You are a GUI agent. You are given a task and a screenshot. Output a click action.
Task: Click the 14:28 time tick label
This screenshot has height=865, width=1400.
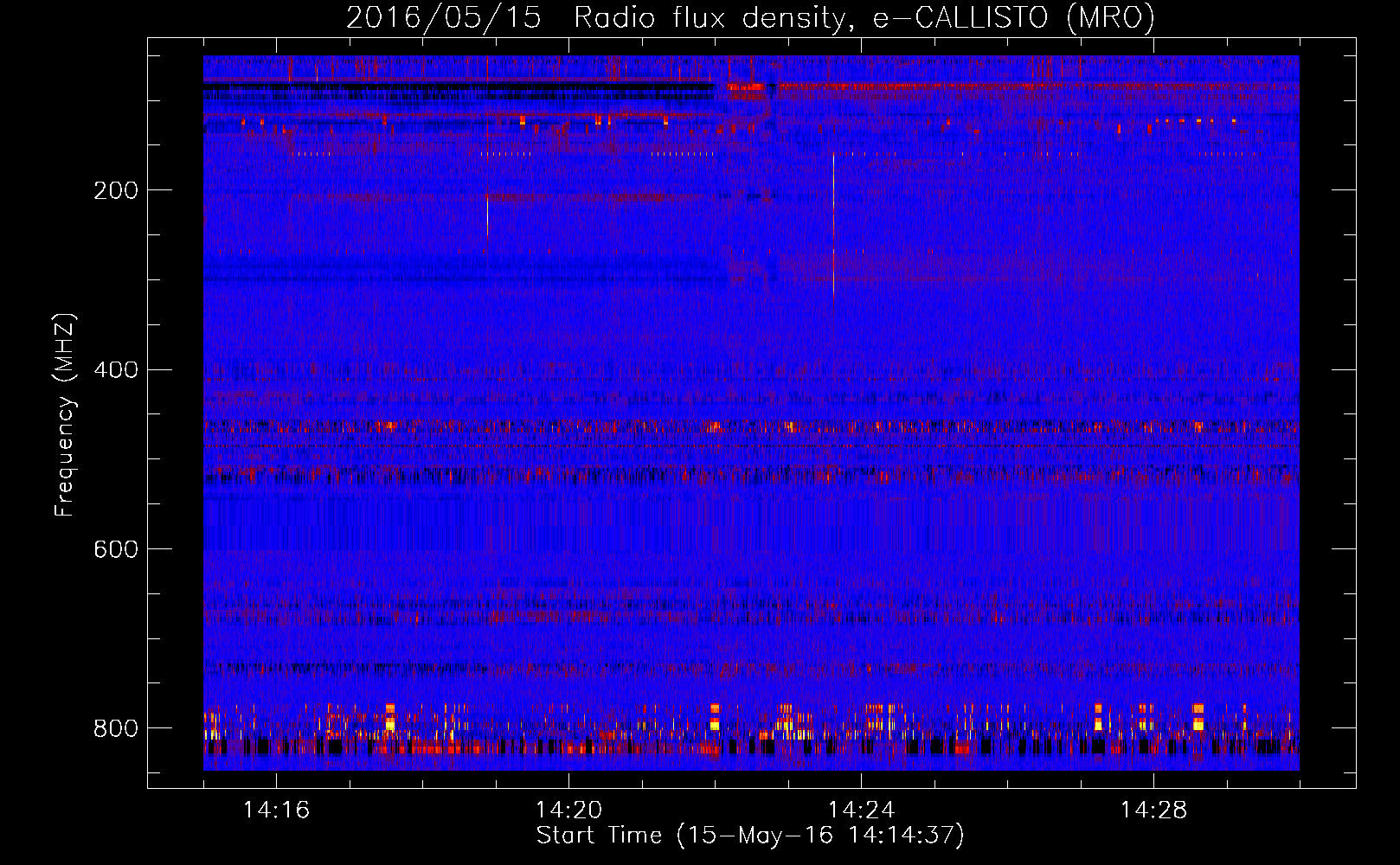1154,811
